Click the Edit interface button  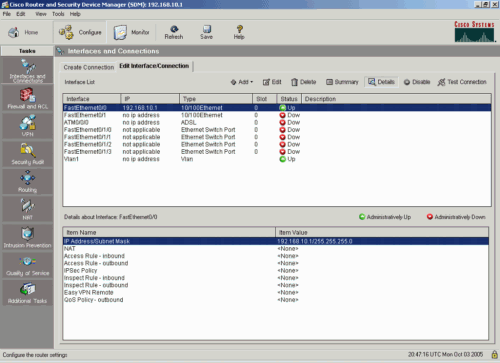tap(272, 82)
